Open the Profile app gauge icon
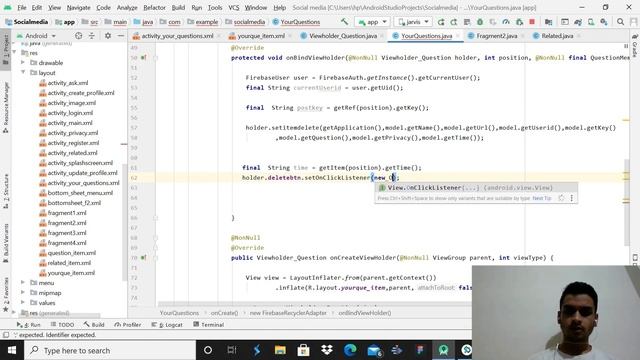This screenshot has width=640, height=360. coord(506,22)
